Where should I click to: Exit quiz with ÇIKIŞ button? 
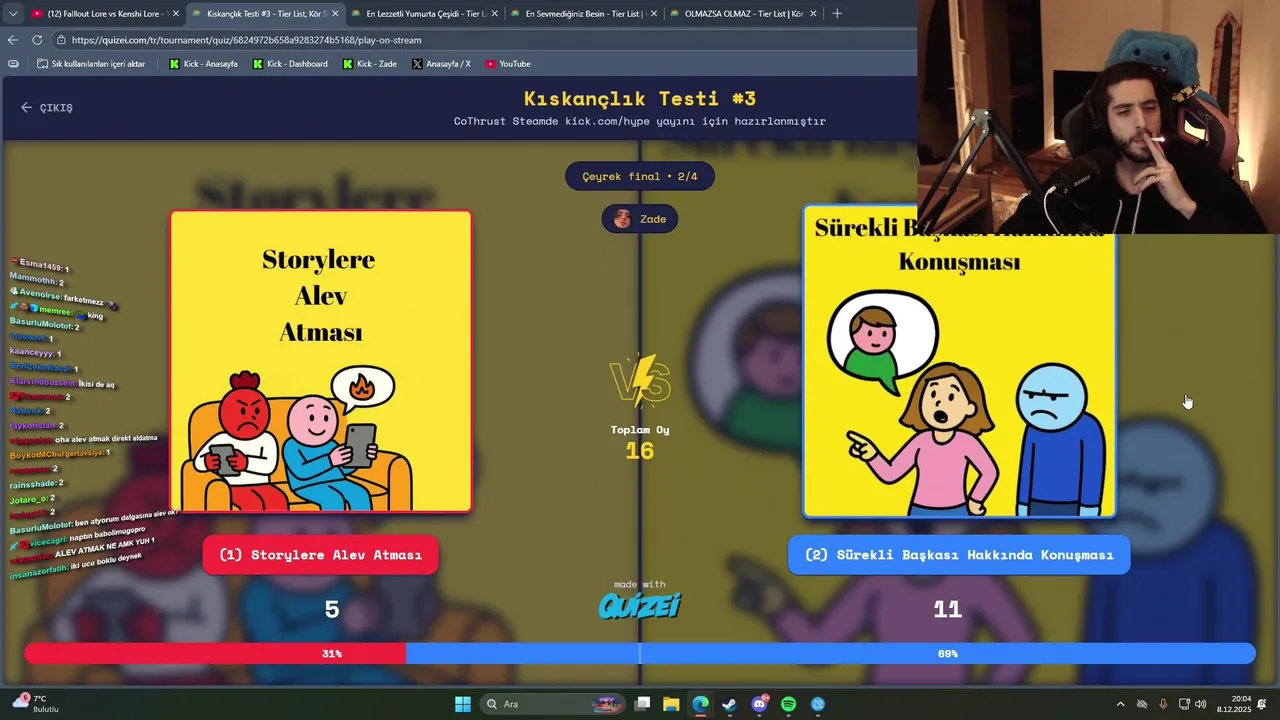pos(47,107)
